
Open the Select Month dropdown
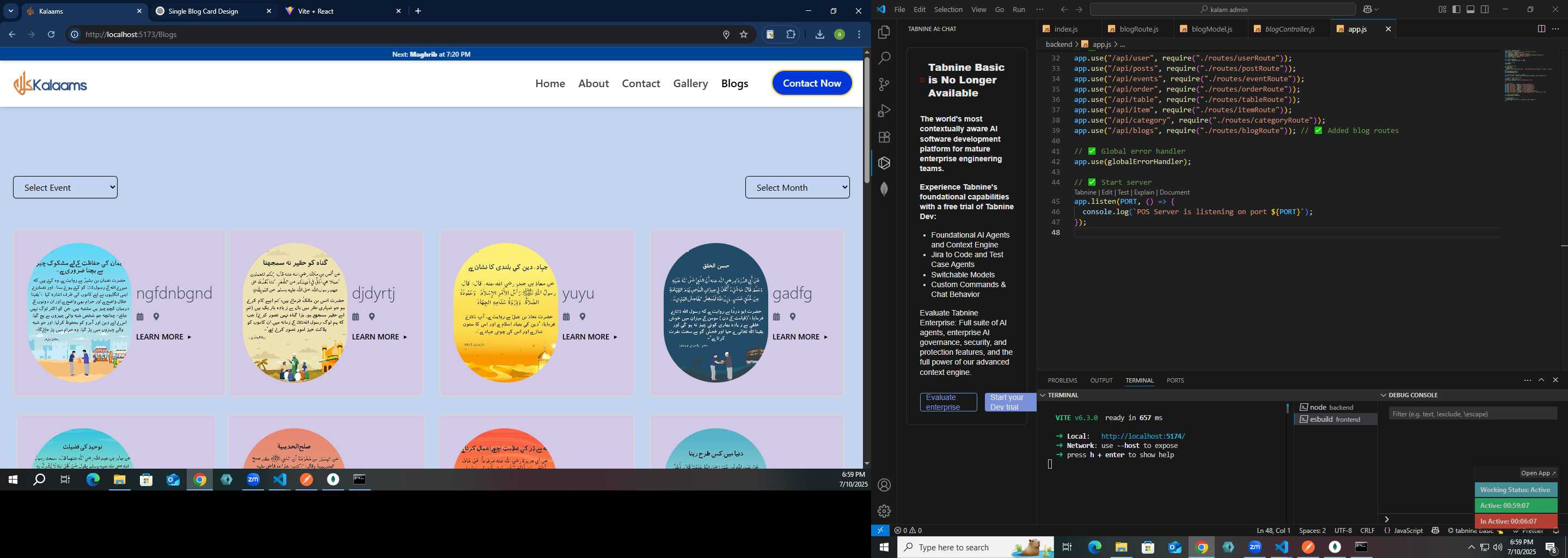click(x=798, y=187)
